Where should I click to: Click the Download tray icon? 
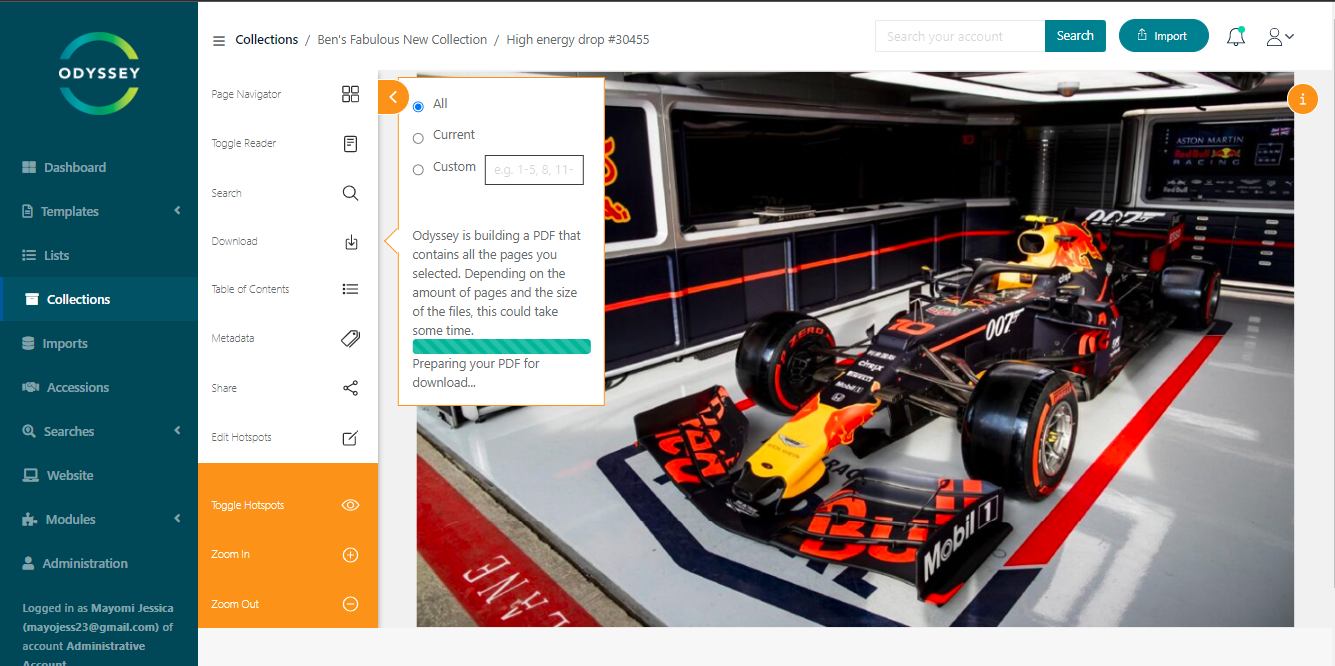[x=351, y=242]
